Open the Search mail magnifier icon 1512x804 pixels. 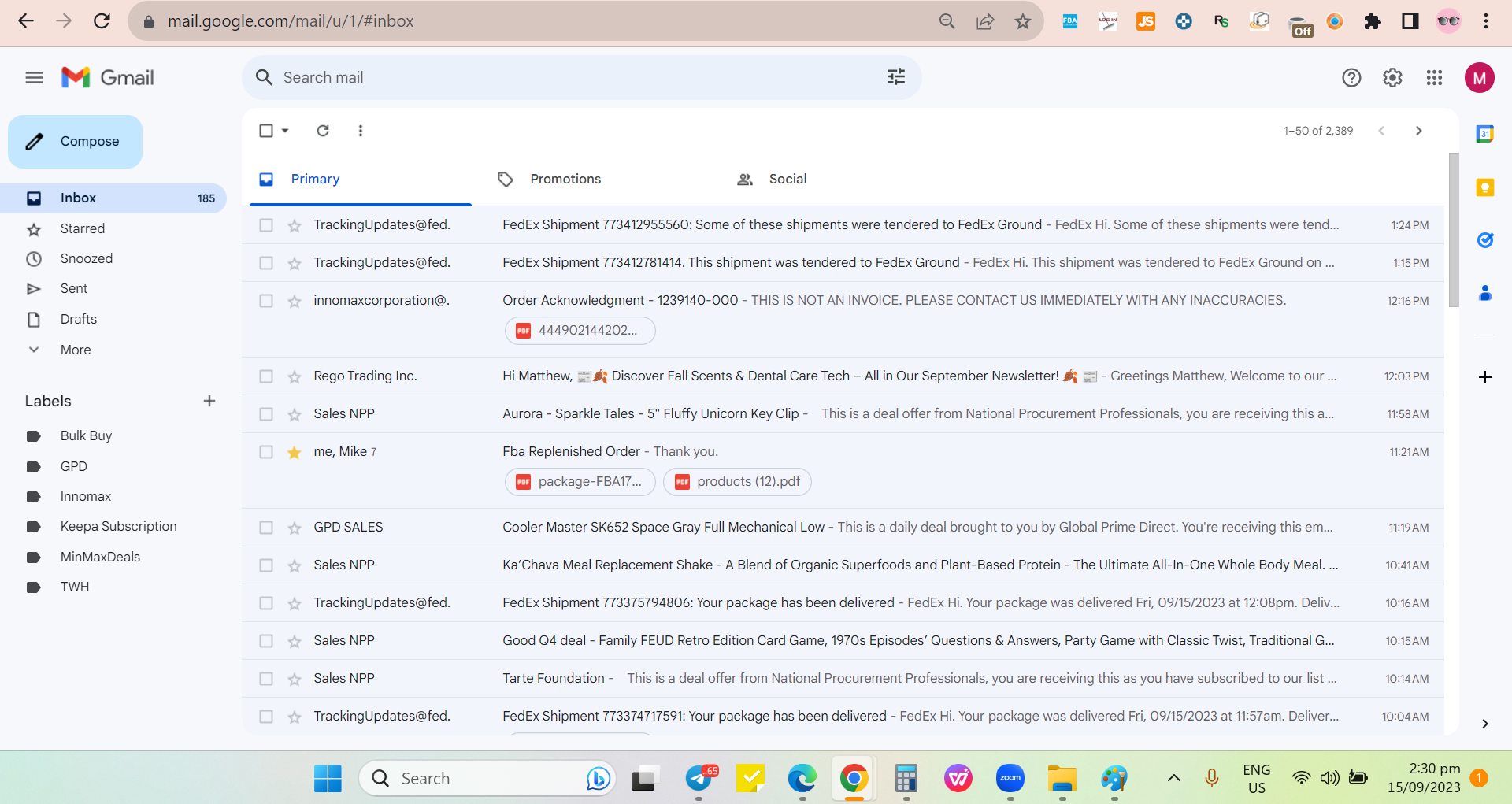tap(265, 77)
